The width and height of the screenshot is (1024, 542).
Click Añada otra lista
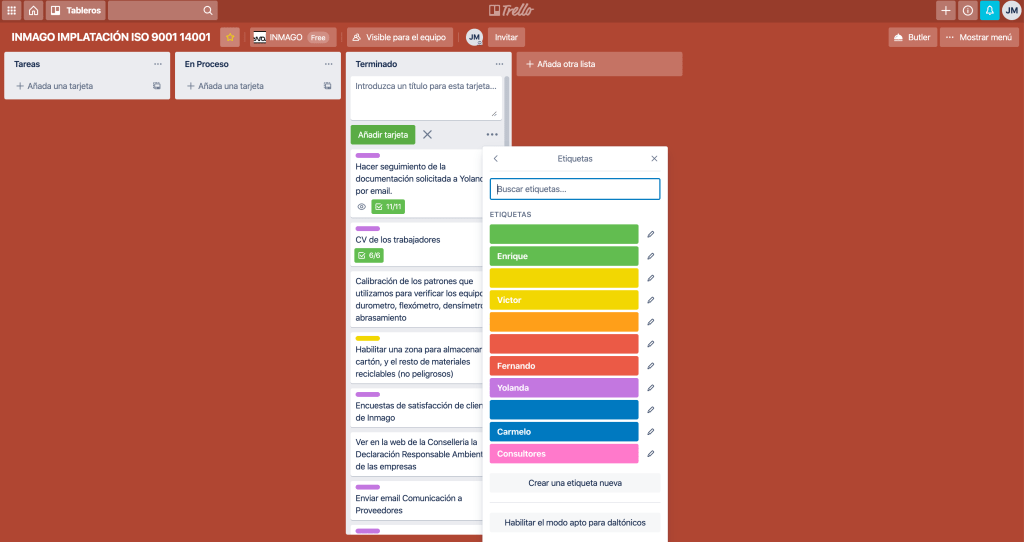click(x=600, y=64)
